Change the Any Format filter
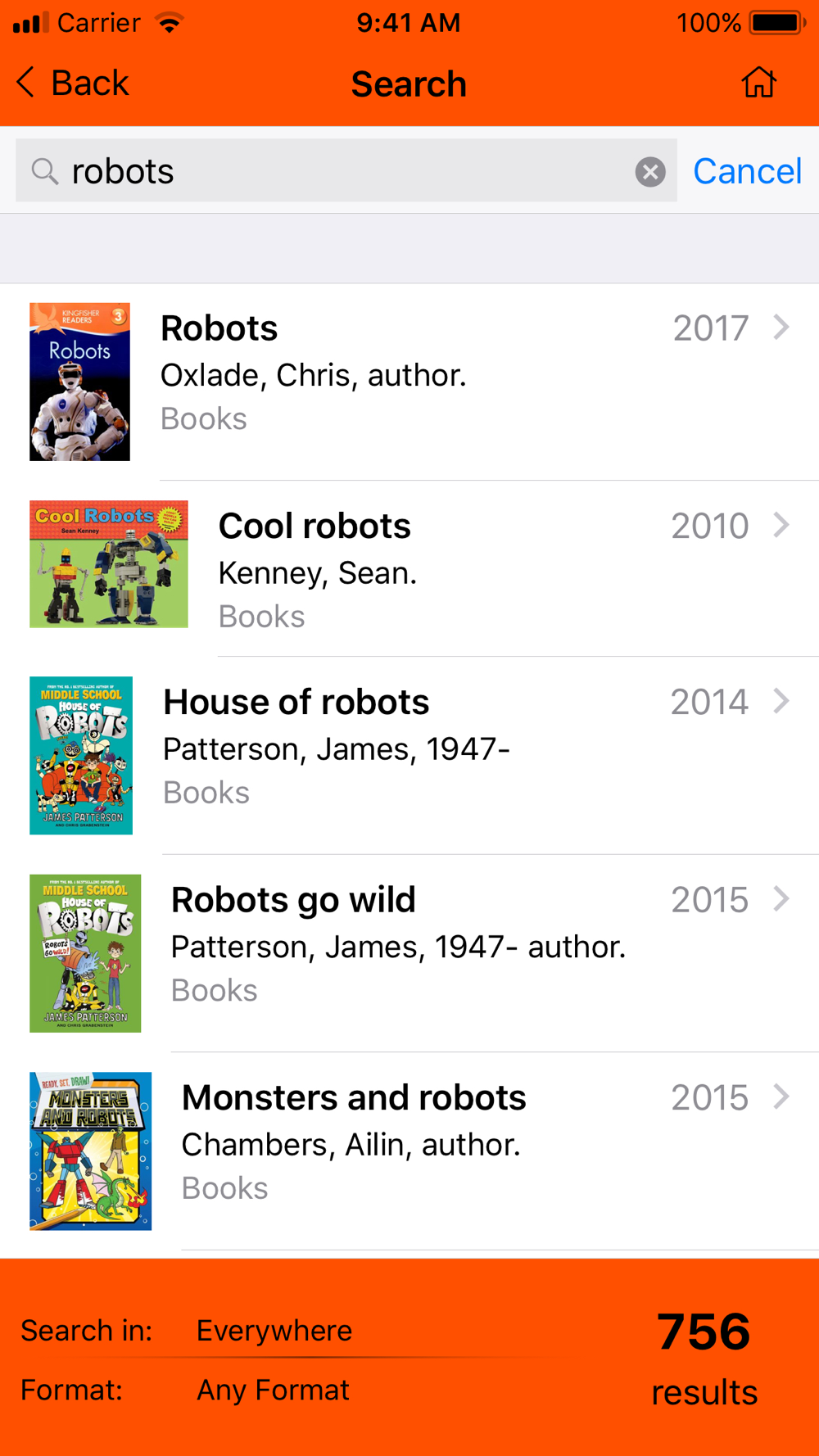819x1456 pixels. pyautogui.click(x=273, y=1390)
